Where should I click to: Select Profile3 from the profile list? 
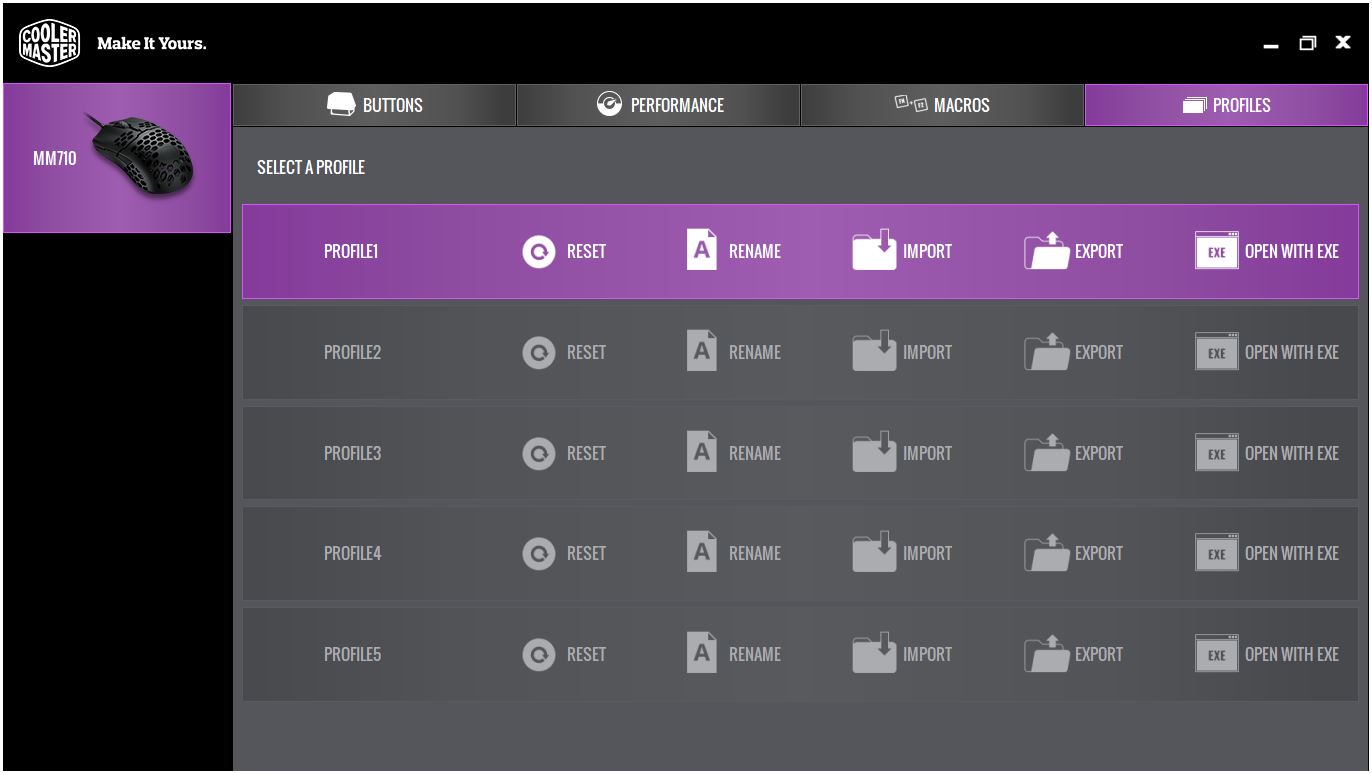[351, 452]
